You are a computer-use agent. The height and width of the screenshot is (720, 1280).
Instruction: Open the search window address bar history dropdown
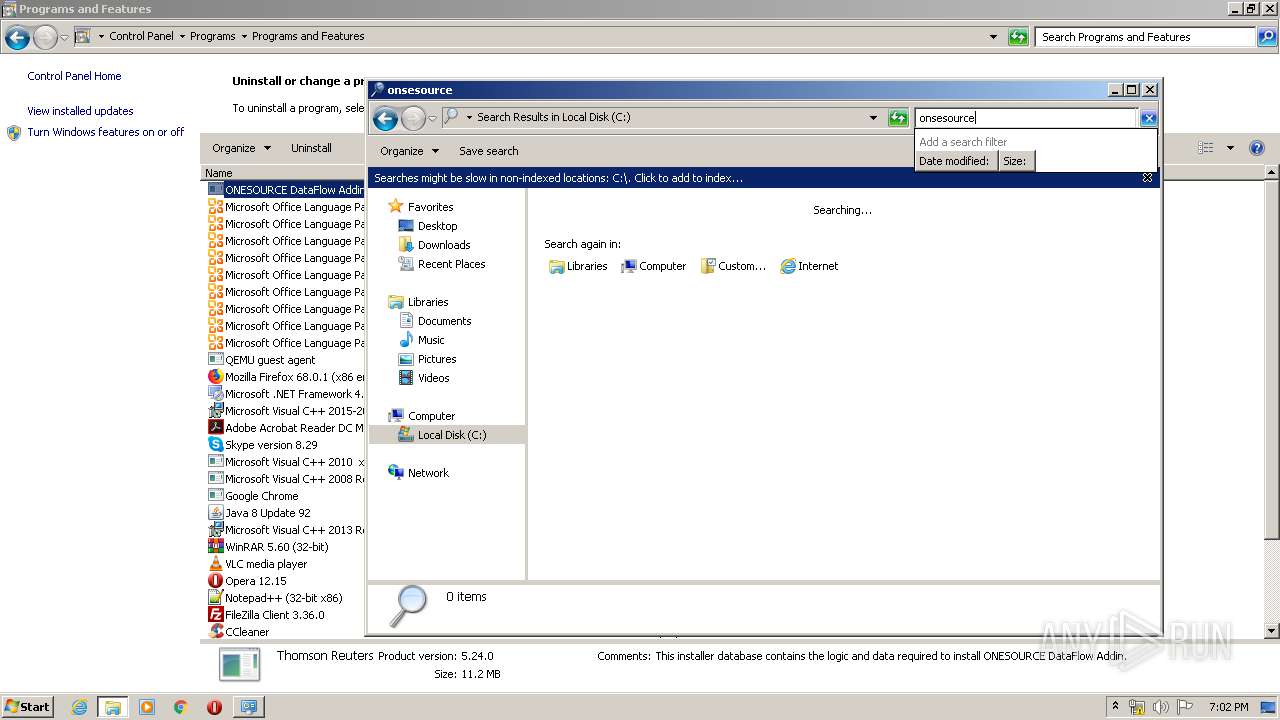coord(873,118)
